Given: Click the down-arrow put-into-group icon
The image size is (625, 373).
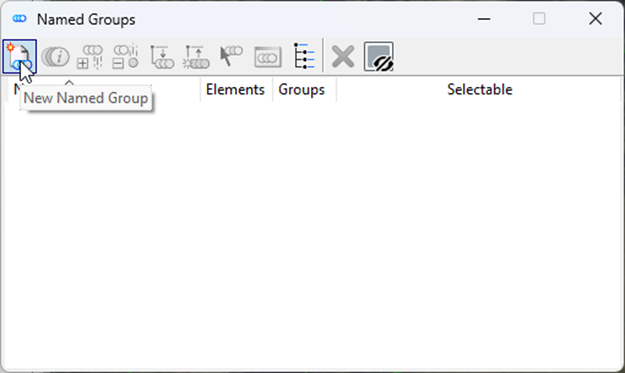Looking at the screenshot, I should click(161, 57).
